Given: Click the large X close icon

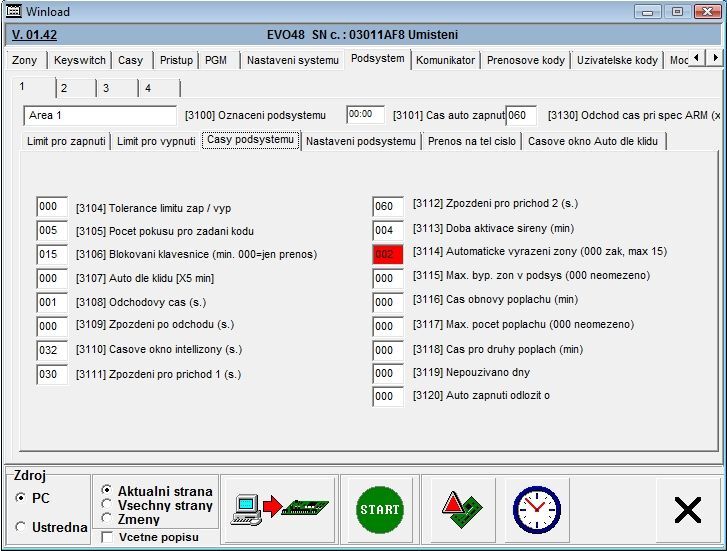Looking at the screenshot, I should pos(687,510).
